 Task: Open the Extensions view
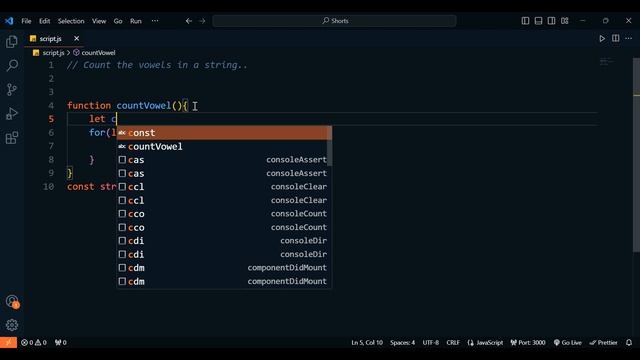pos(12,138)
